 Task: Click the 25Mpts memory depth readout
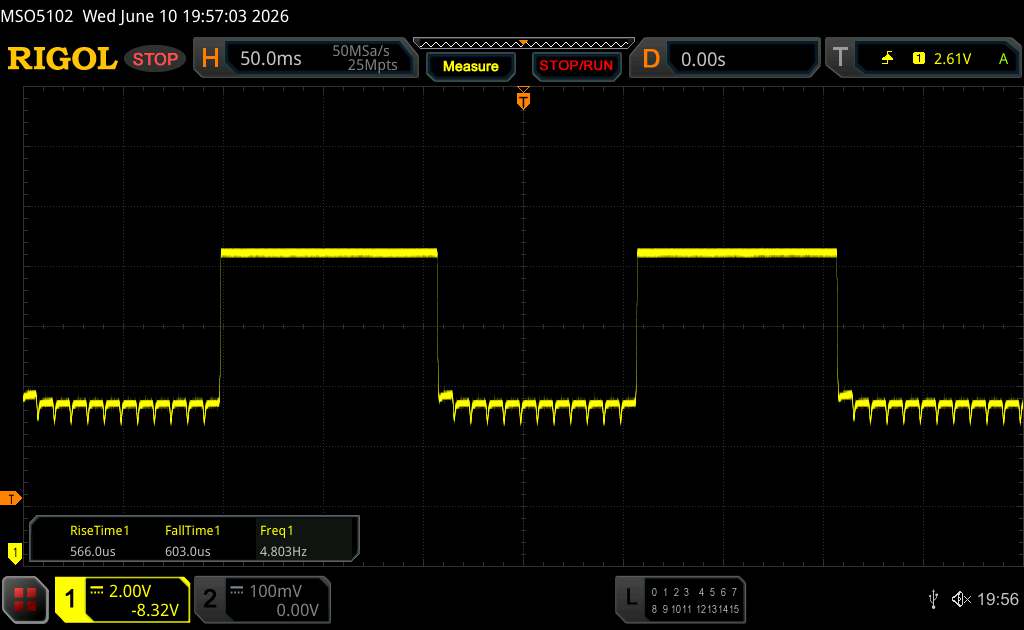point(372,65)
